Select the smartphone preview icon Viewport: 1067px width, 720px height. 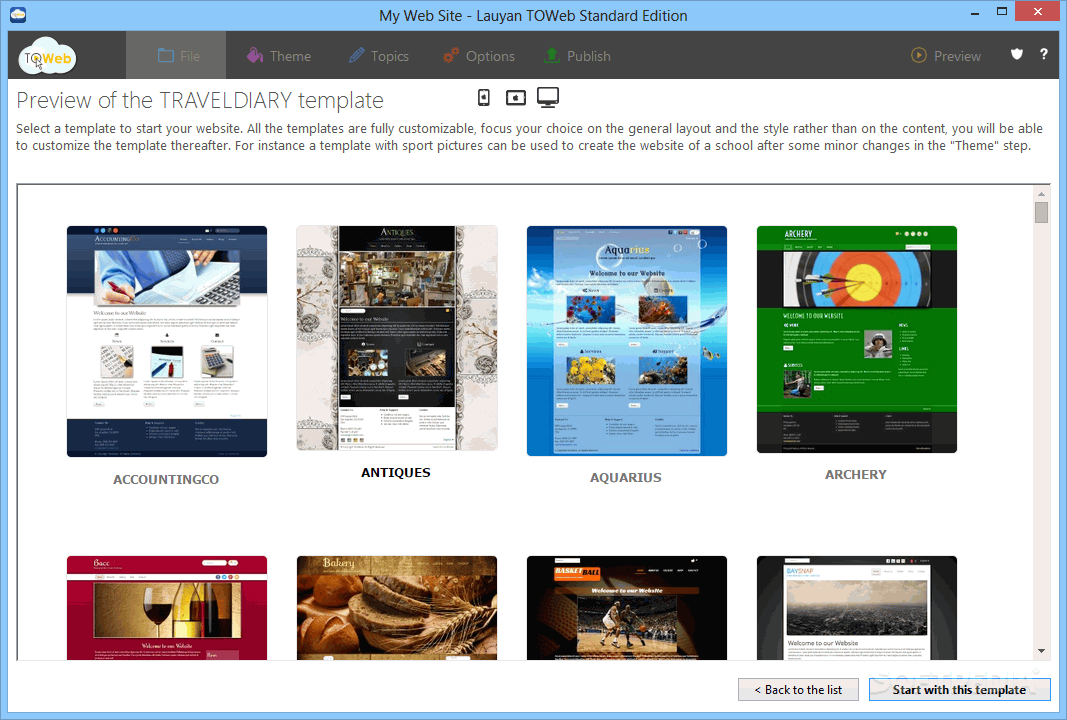pyautogui.click(x=484, y=98)
